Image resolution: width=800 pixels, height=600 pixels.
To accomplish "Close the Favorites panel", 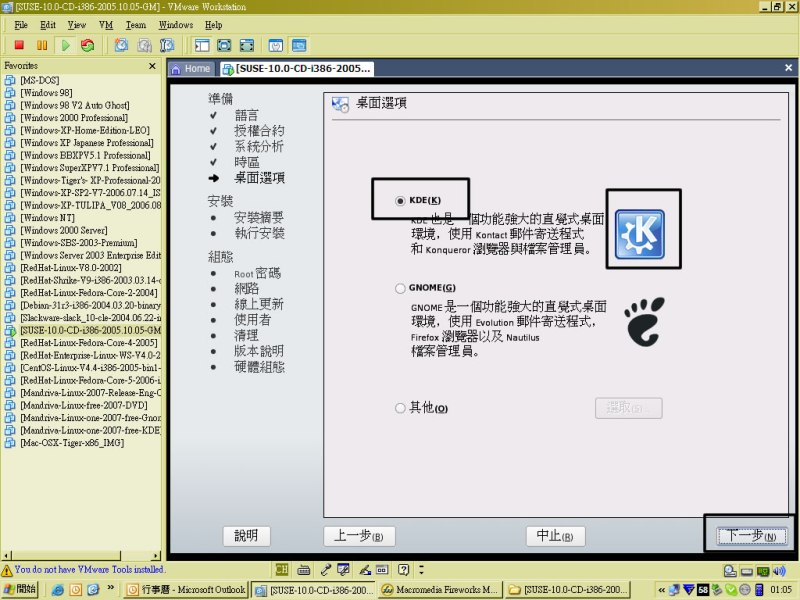I will [152, 66].
